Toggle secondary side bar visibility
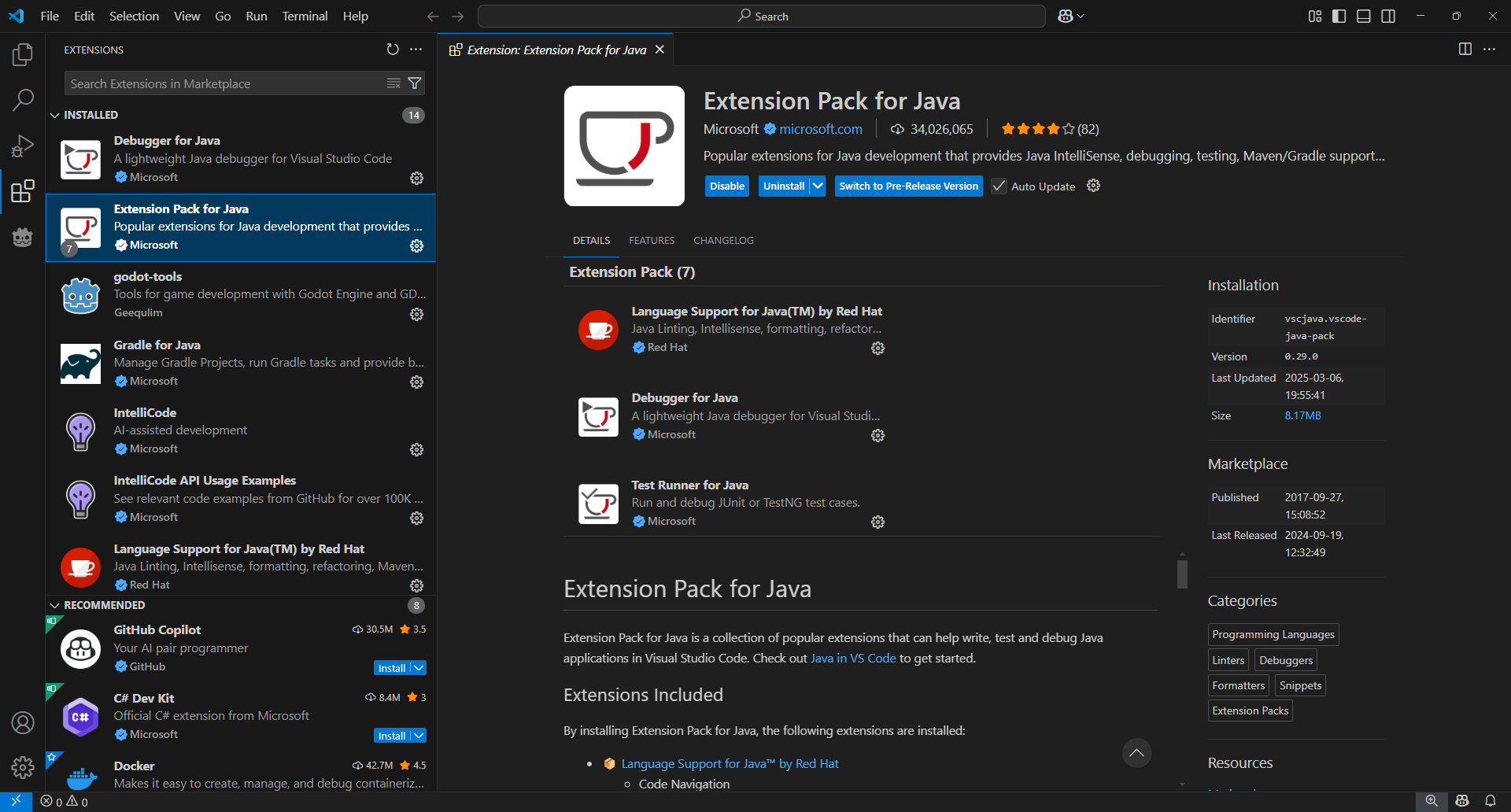 coord(1388,16)
